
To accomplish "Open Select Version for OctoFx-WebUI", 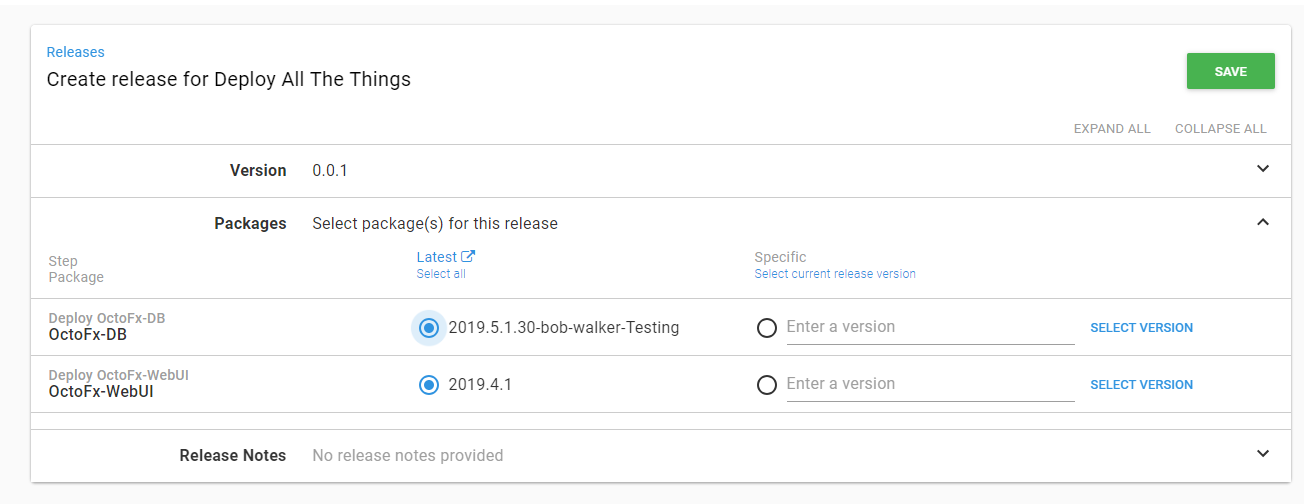I will pos(1141,385).
